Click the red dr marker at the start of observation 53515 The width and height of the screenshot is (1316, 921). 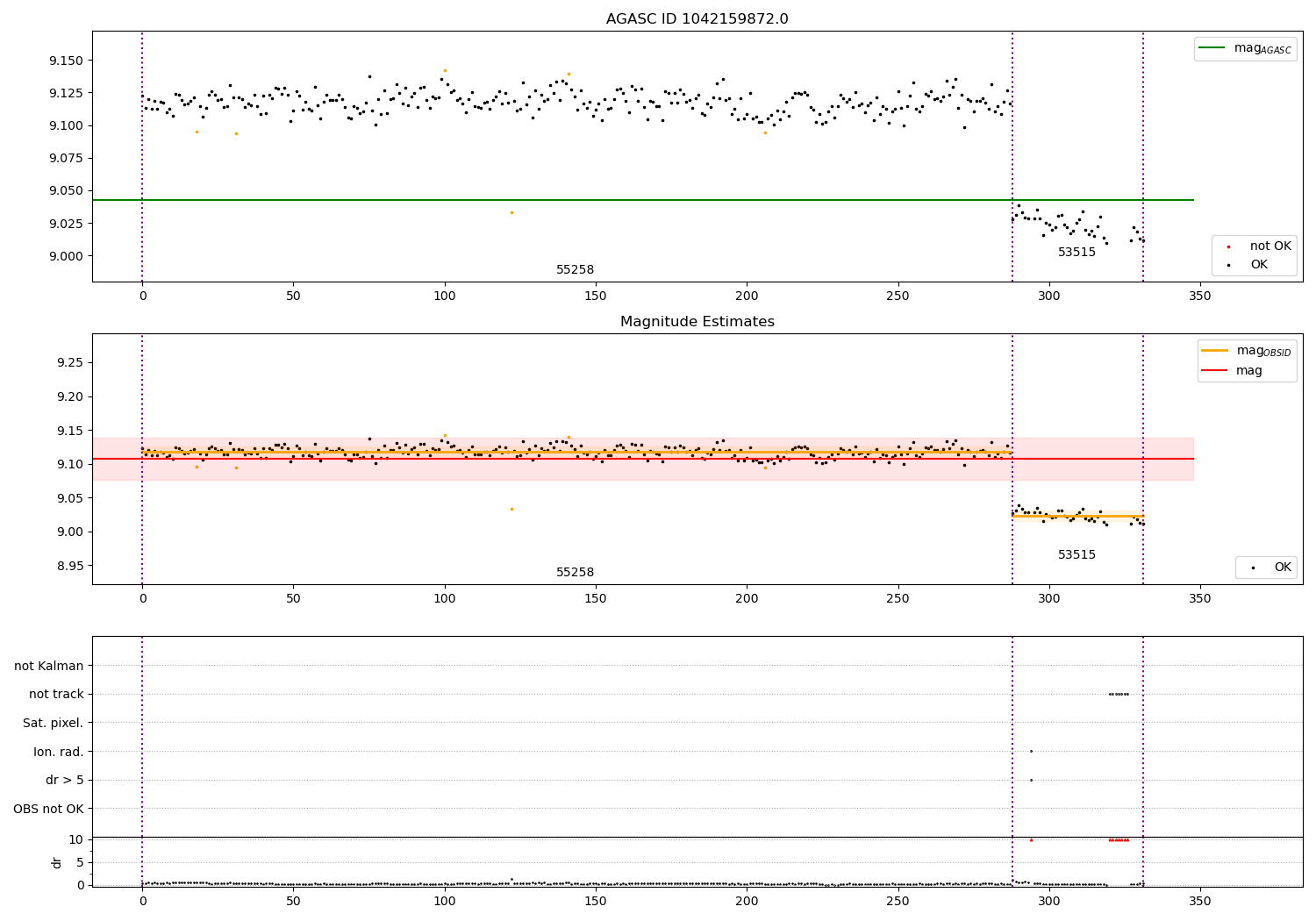pos(1031,840)
